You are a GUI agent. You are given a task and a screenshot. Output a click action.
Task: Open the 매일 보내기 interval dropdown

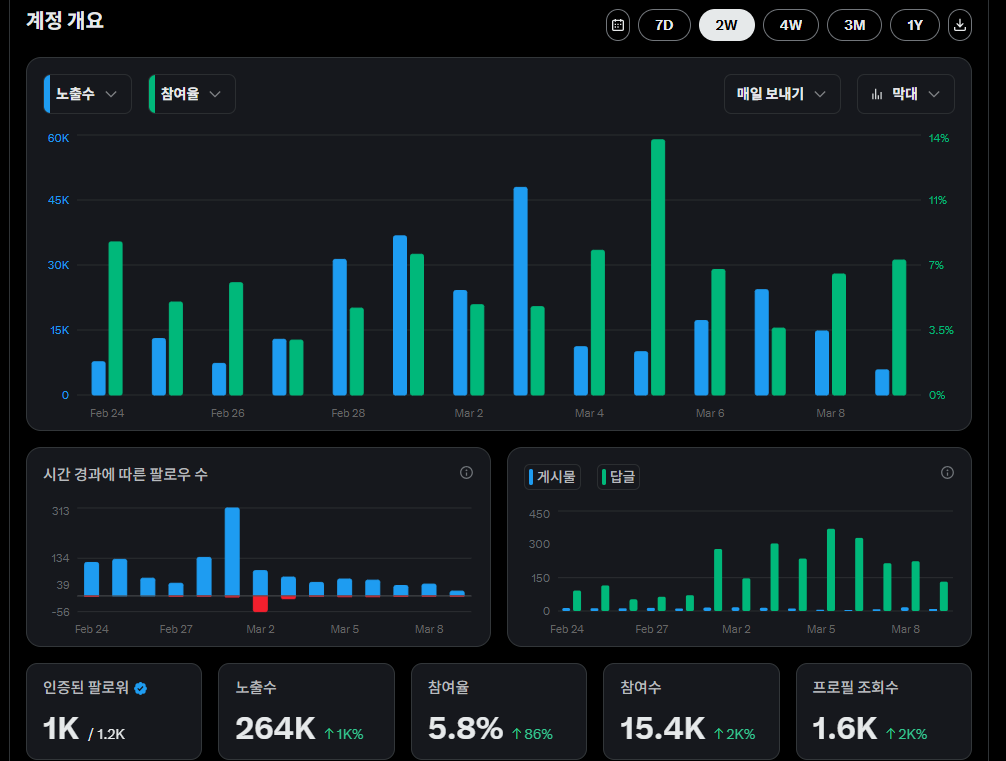(782, 94)
